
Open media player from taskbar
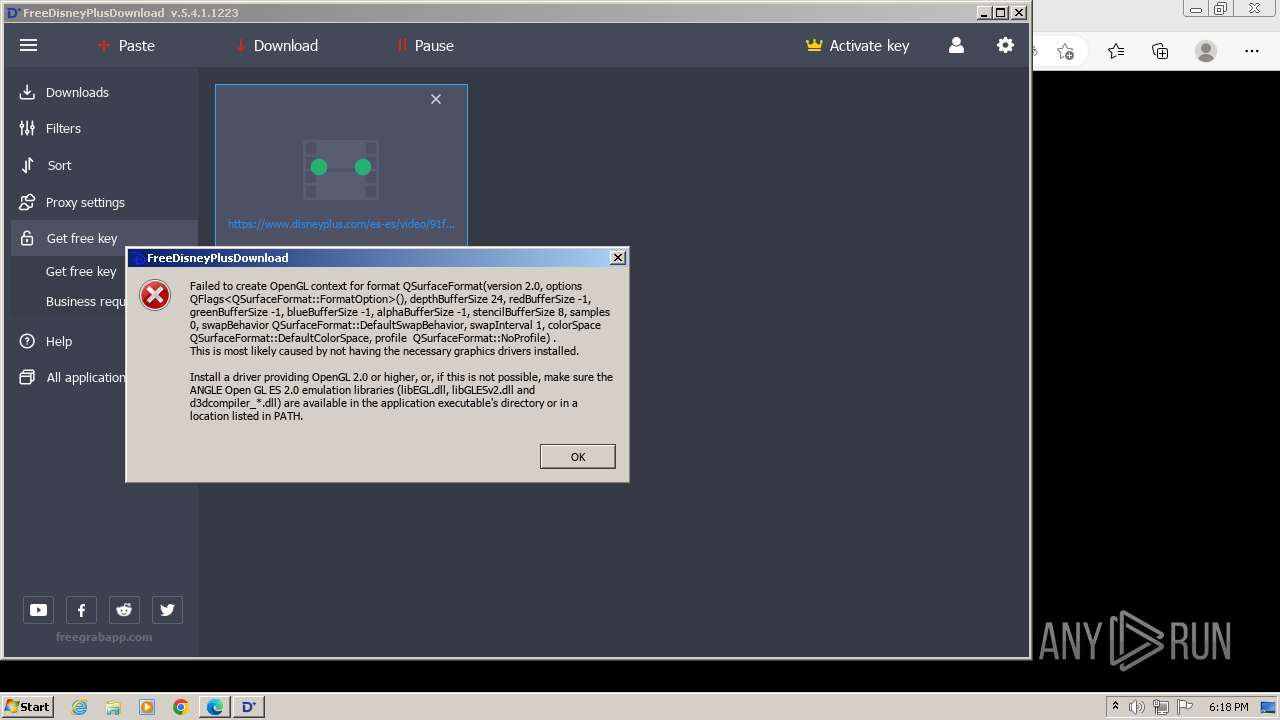[147, 707]
